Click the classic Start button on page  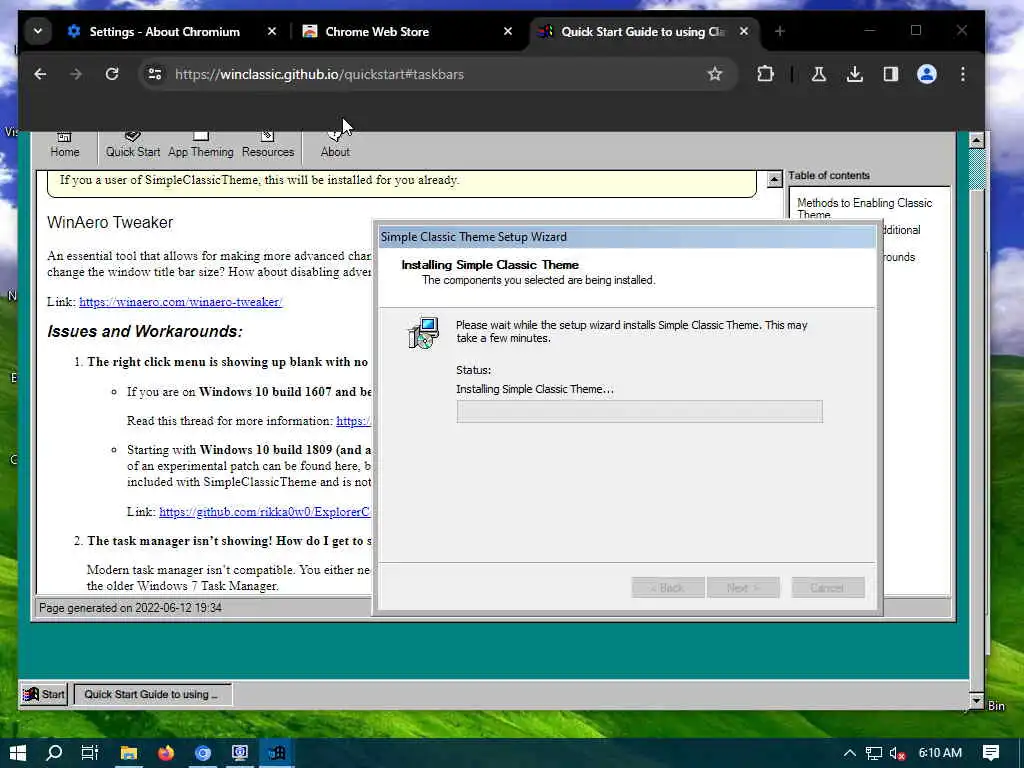point(44,694)
